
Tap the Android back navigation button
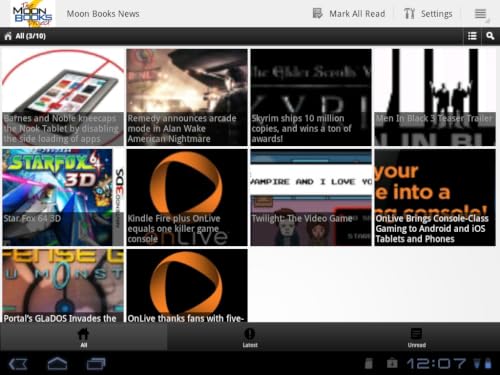click(18, 364)
